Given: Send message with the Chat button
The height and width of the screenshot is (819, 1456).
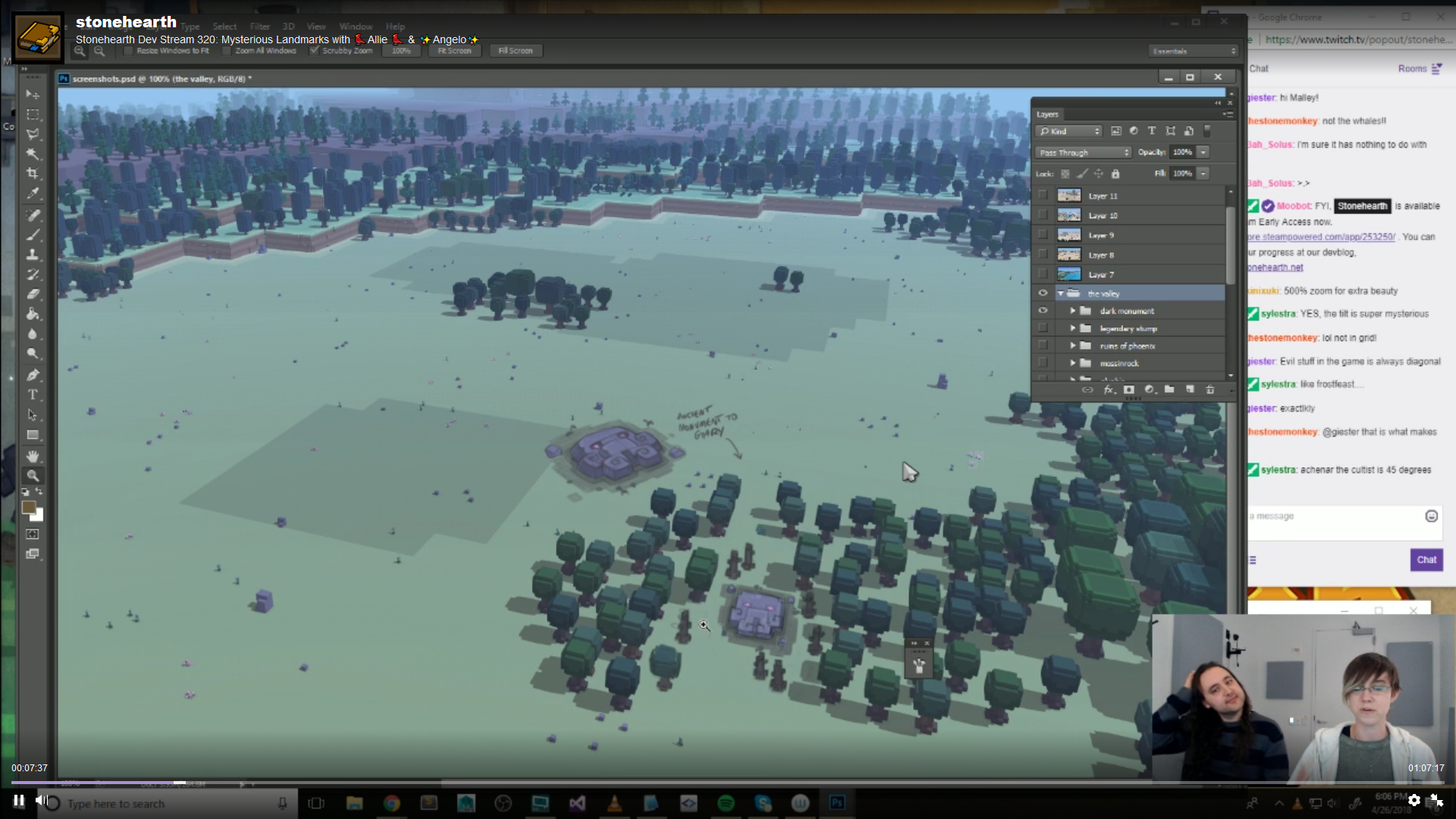Looking at the screenshot, I should [x=1426, y=560].
